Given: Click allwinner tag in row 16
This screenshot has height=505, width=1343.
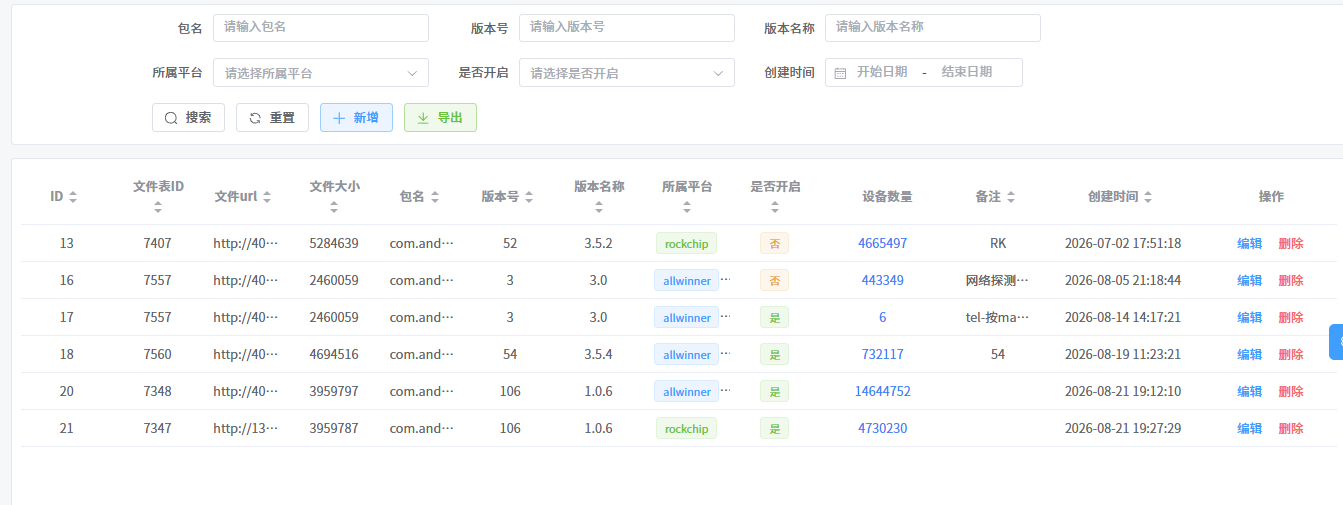Looking at the screenshot, I should [687, 280].
